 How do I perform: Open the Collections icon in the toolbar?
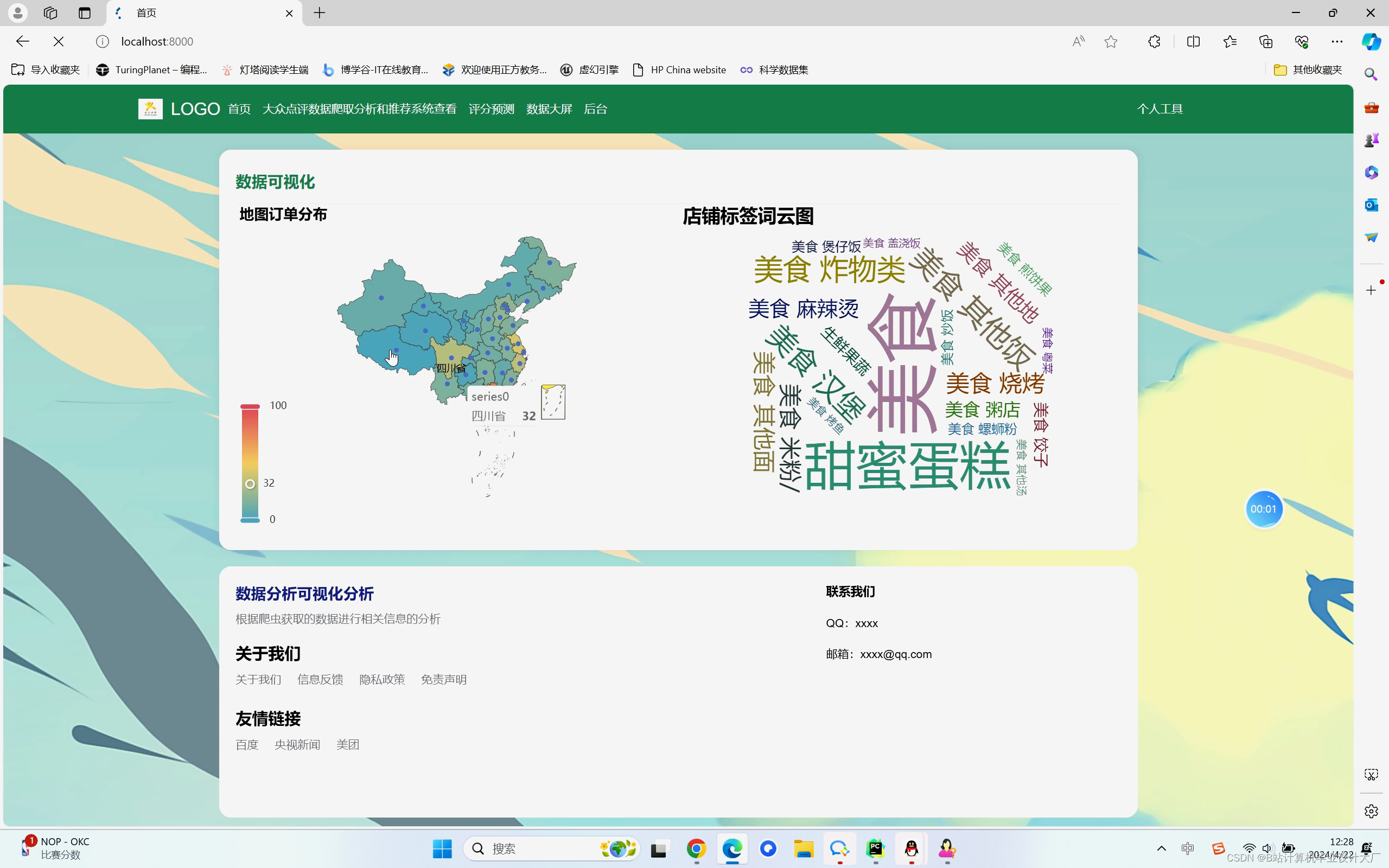tap(1266, 41)
